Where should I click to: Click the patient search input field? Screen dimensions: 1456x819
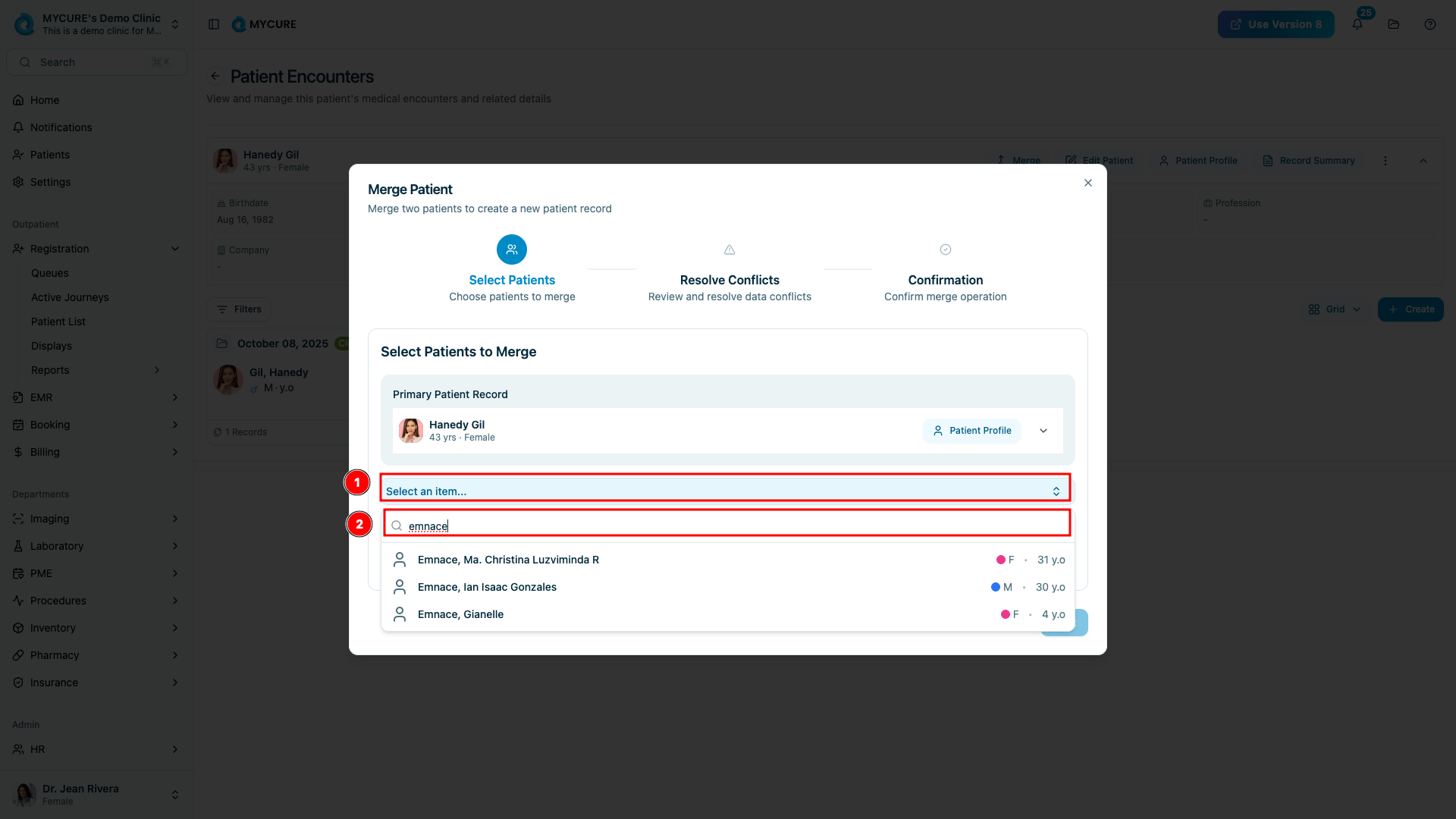point(728,526)
